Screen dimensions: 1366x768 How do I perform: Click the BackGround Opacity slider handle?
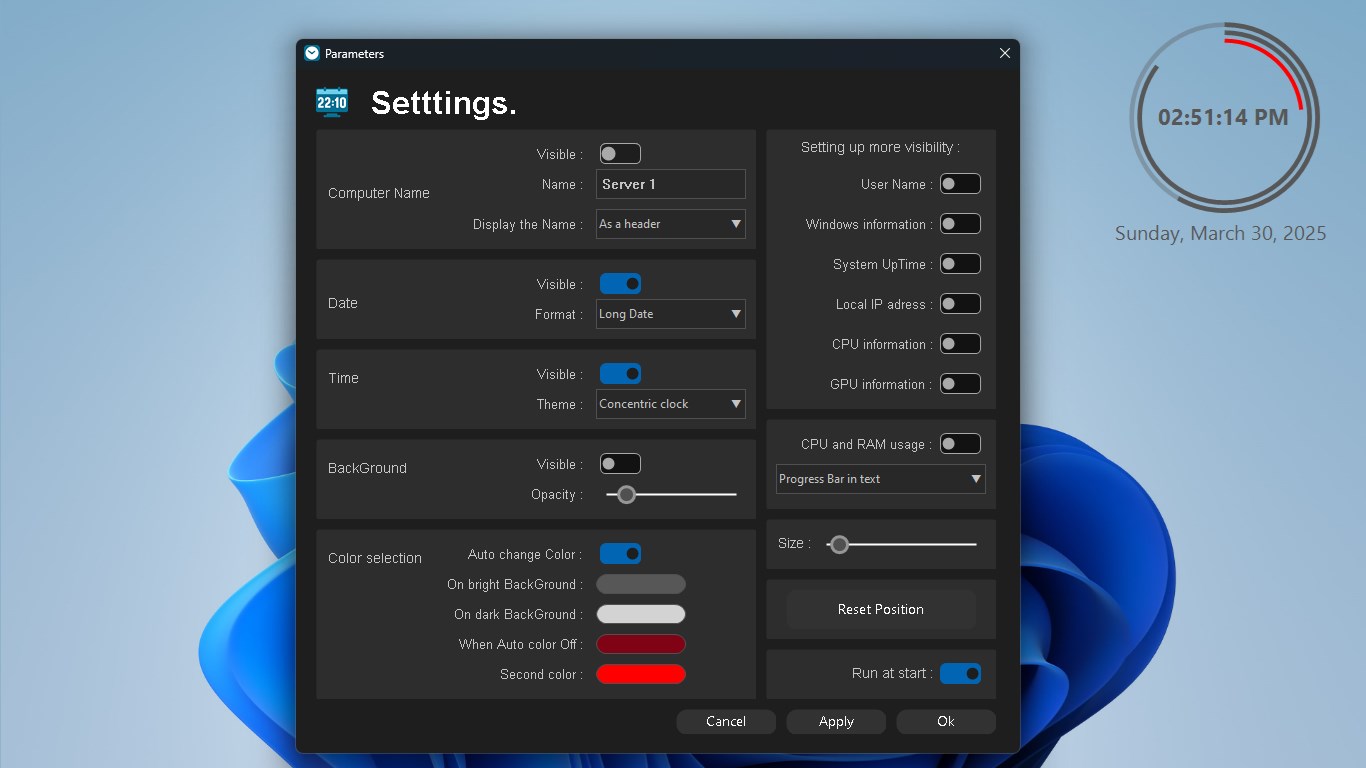[x=626, y=494]
